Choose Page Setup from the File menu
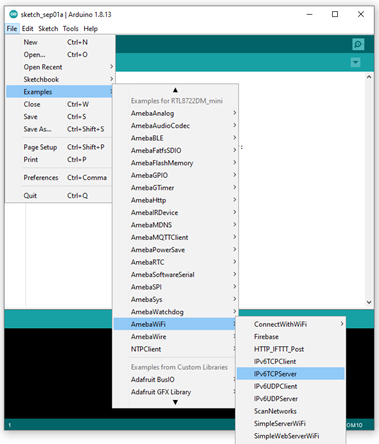This screenshot has width=379, height=444. (x=59, y=147)
